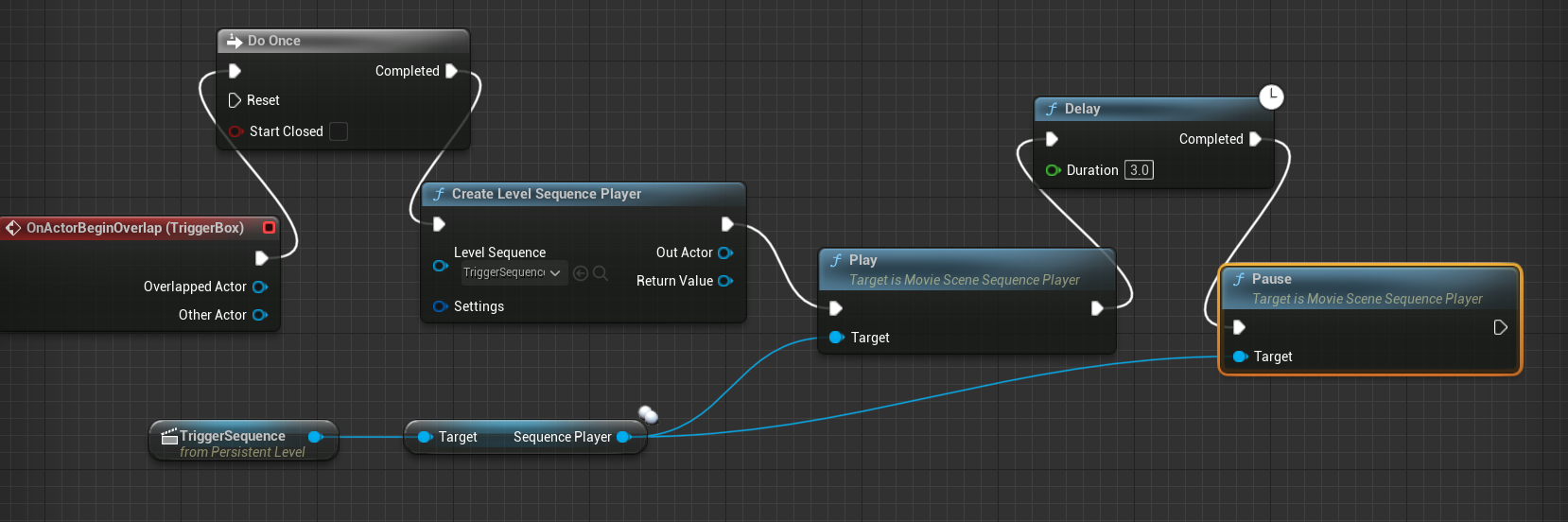Click the Reset execution pin on Do Once
Image resolution: width=1568 pixels, height=522 pixels.
(x=235, y=100)
